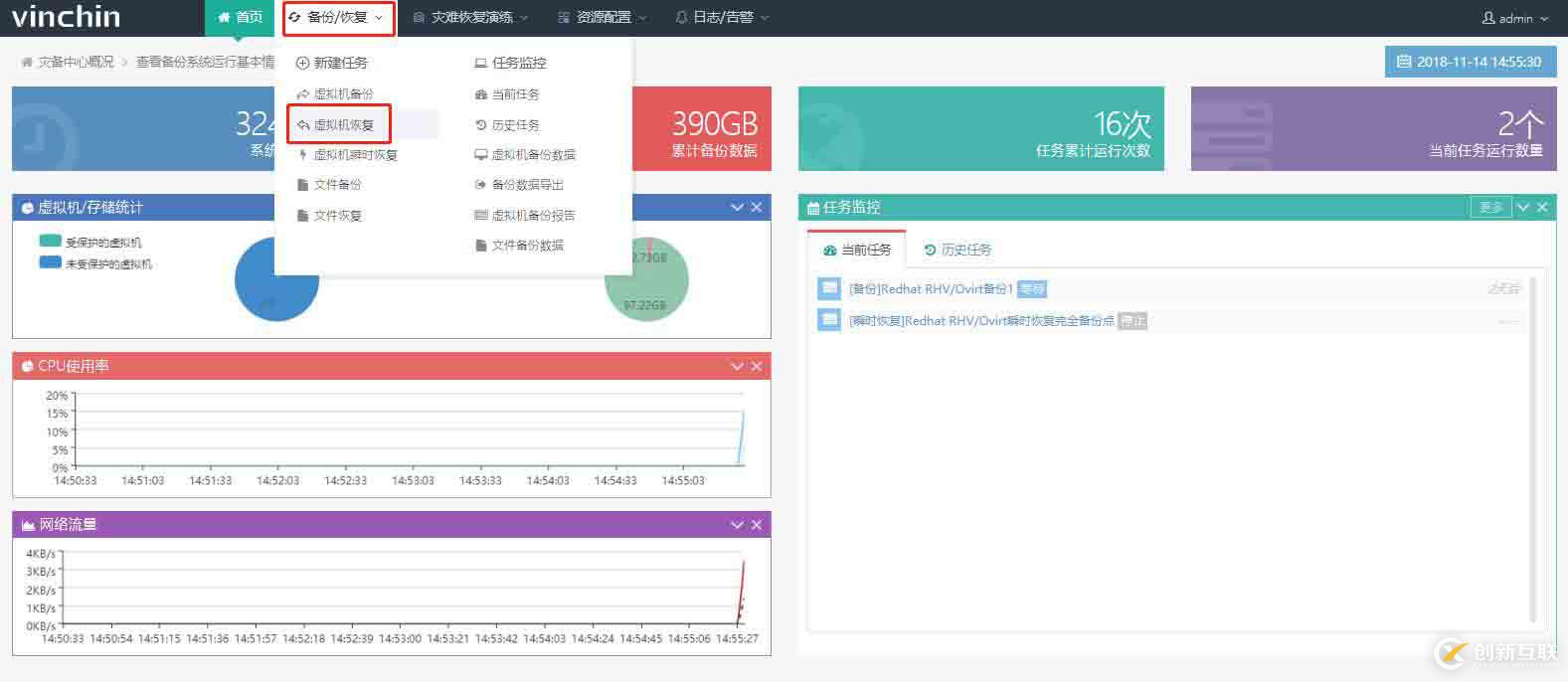Toggle the 未受保护的虚拟机 legend swatch
This screenshot has width=1568, height=682.
pyautogui.click(x=50, y=262)
